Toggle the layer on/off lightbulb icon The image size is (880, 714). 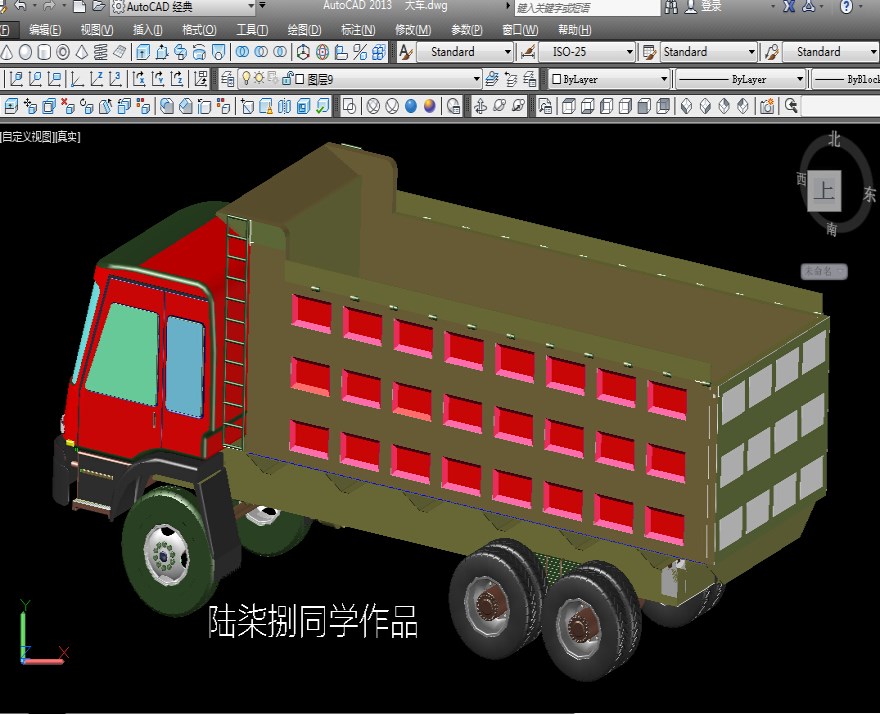tap(246, 78)
